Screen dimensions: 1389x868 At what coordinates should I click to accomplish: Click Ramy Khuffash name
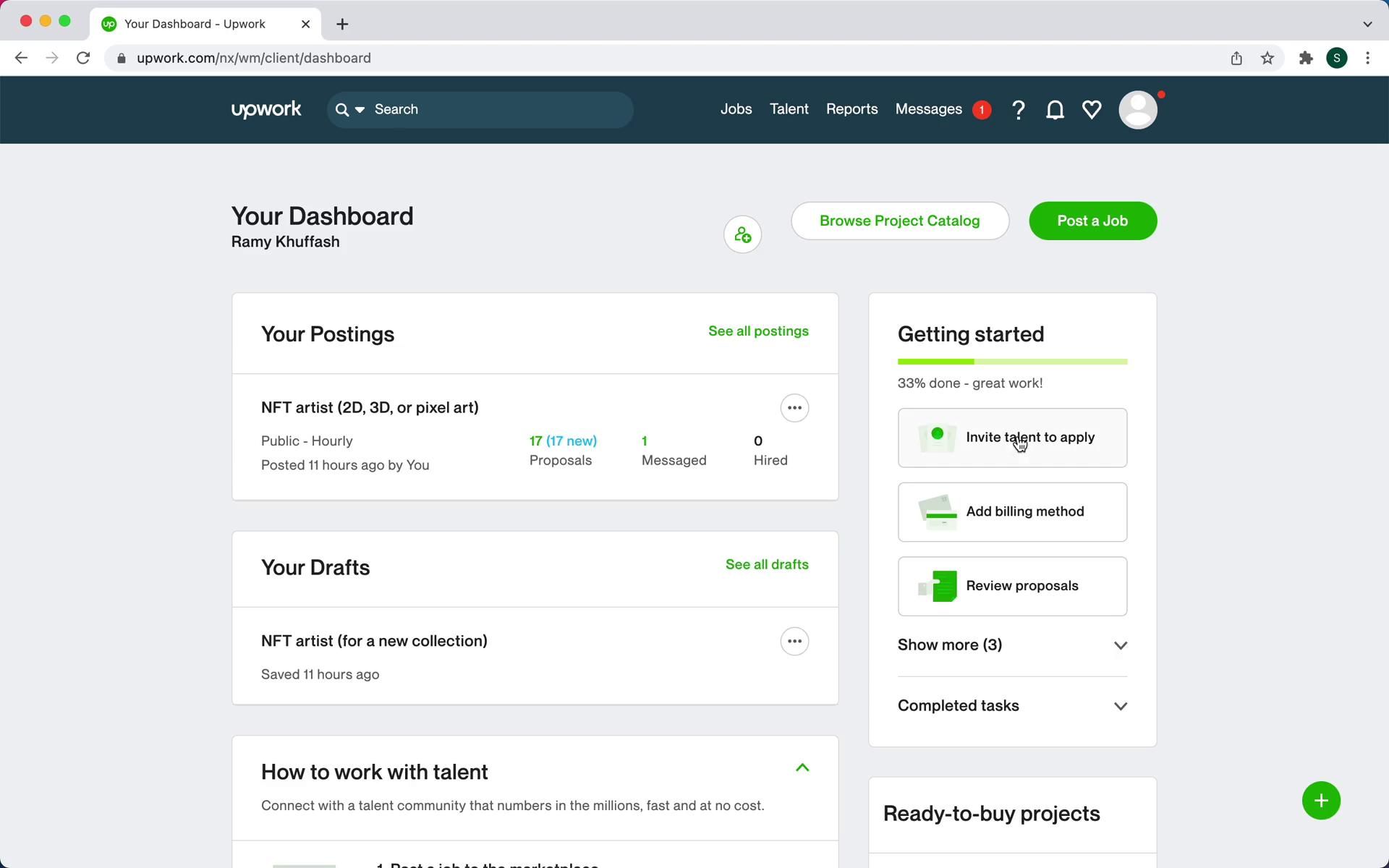(285, 242)
